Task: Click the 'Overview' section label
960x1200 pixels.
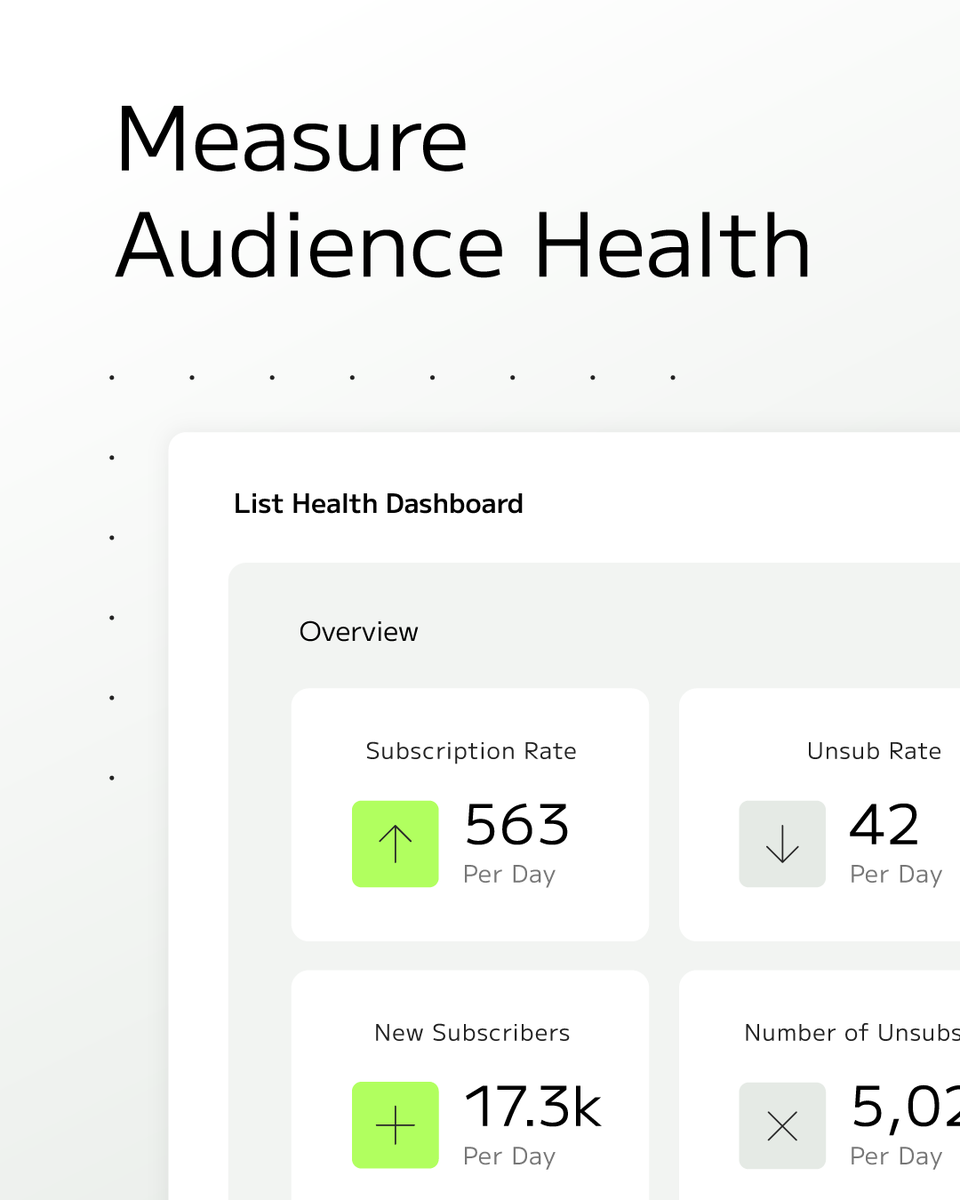Action: [359, 632]
